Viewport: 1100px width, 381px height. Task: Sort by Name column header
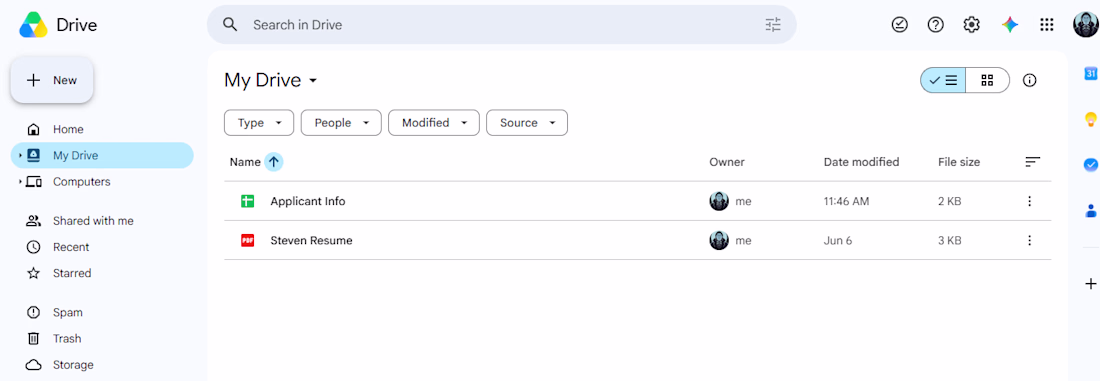pyautogui.click(x=245, y=162)
